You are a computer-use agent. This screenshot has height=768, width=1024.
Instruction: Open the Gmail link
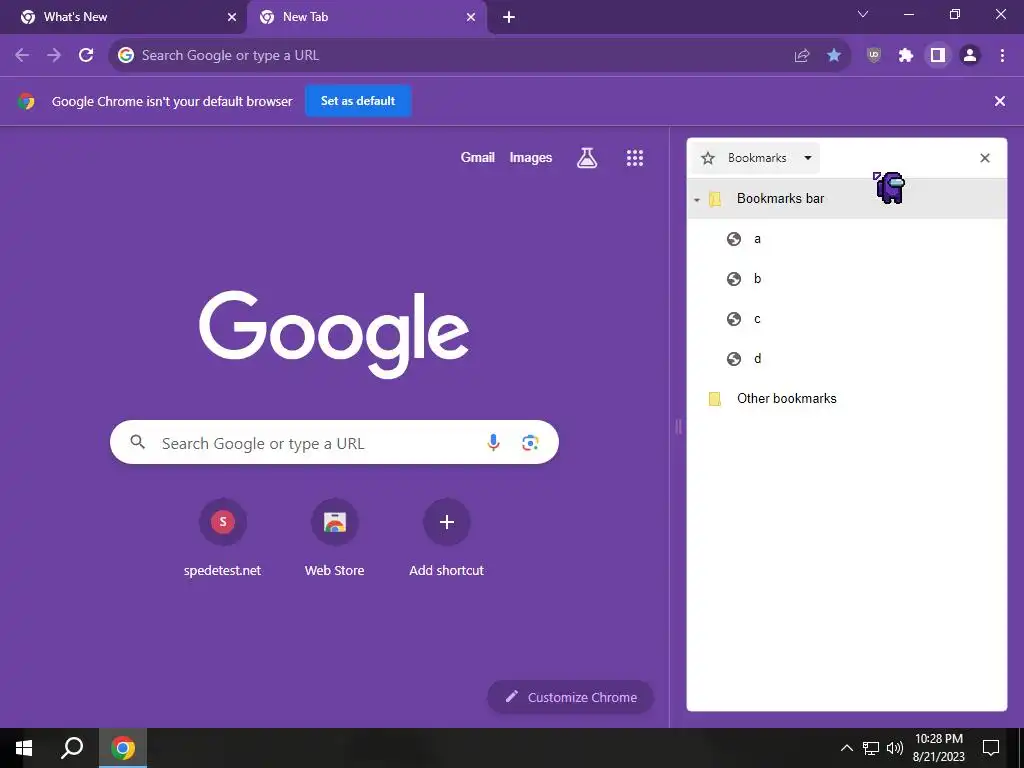[477, 157]
